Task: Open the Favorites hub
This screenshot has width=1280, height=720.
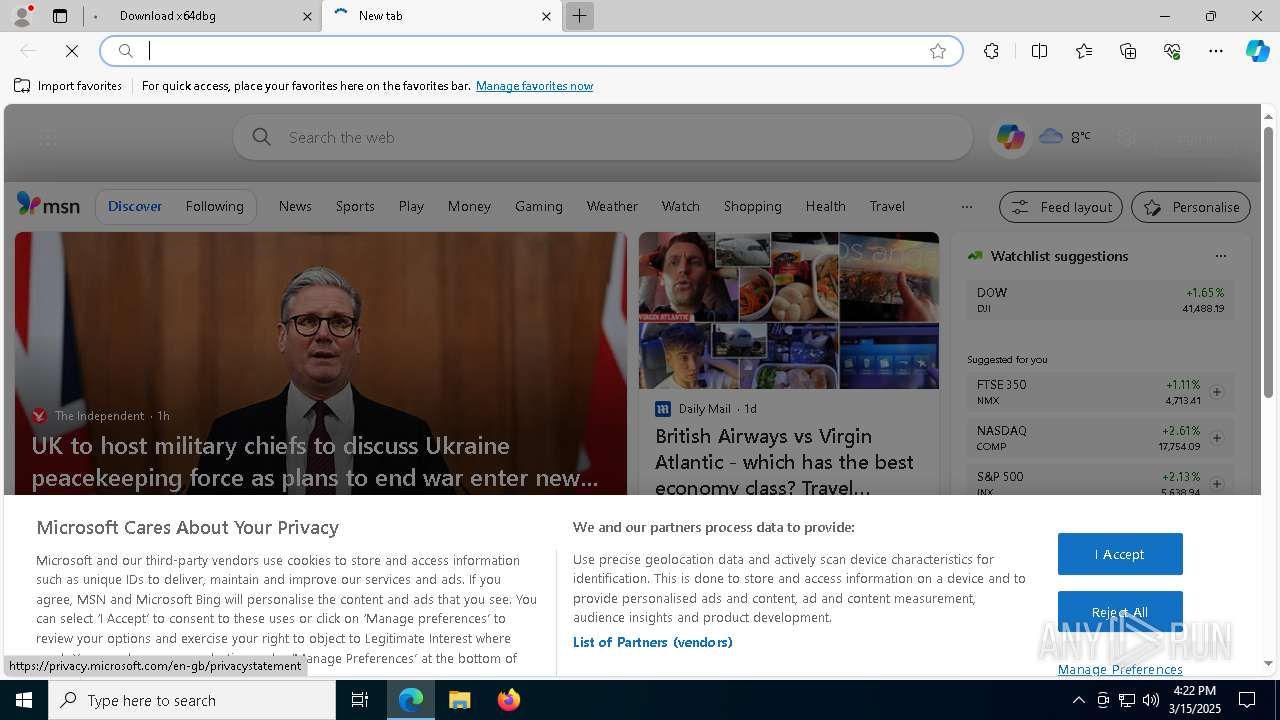Action: 1084,51
